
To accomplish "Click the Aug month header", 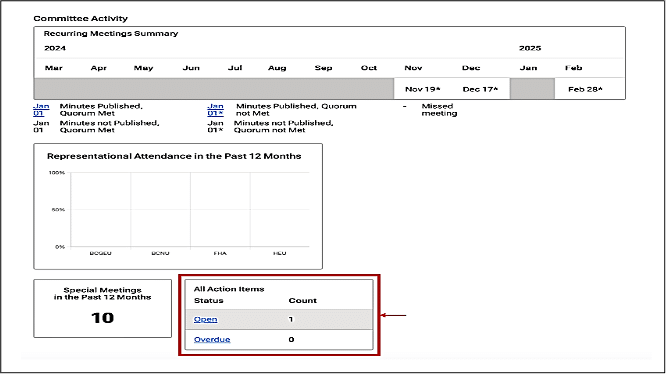I will tap(277, 68).
